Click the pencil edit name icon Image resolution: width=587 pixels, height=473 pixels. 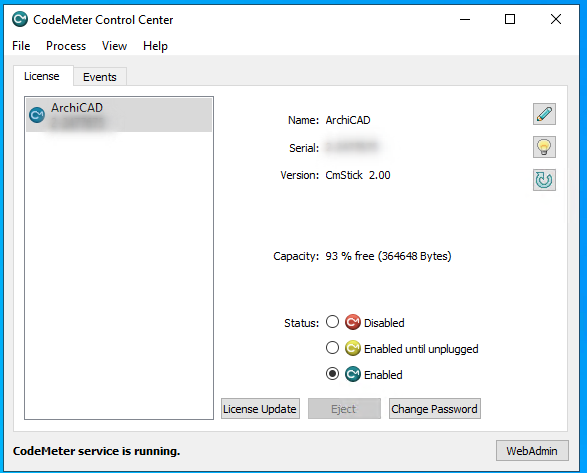pyautogui.click(x=544, y=114)
